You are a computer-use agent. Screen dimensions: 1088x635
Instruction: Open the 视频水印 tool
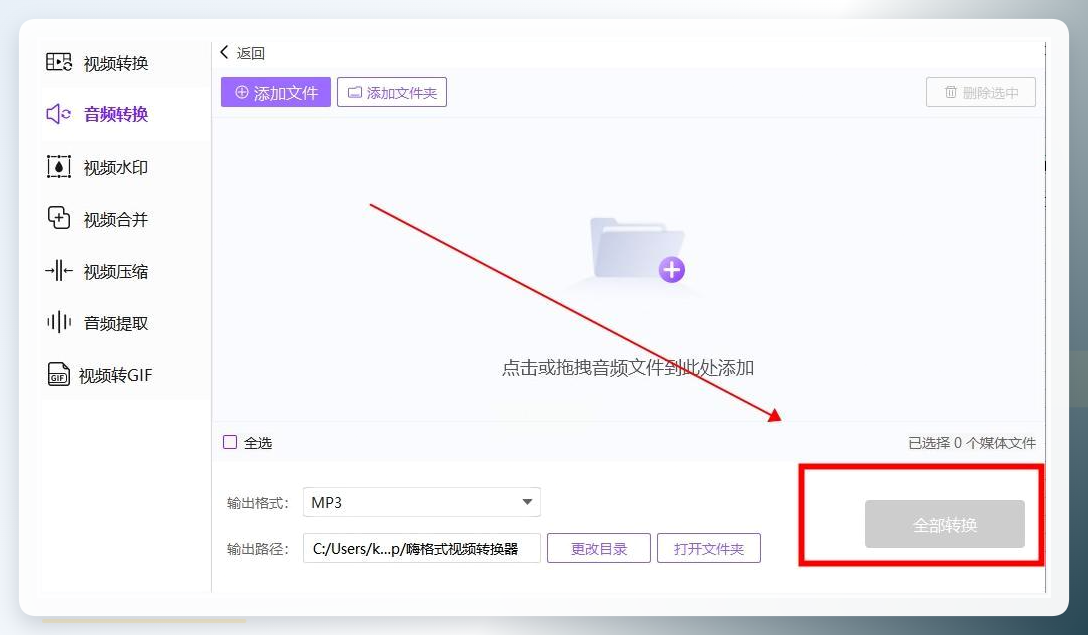[125, 167]
